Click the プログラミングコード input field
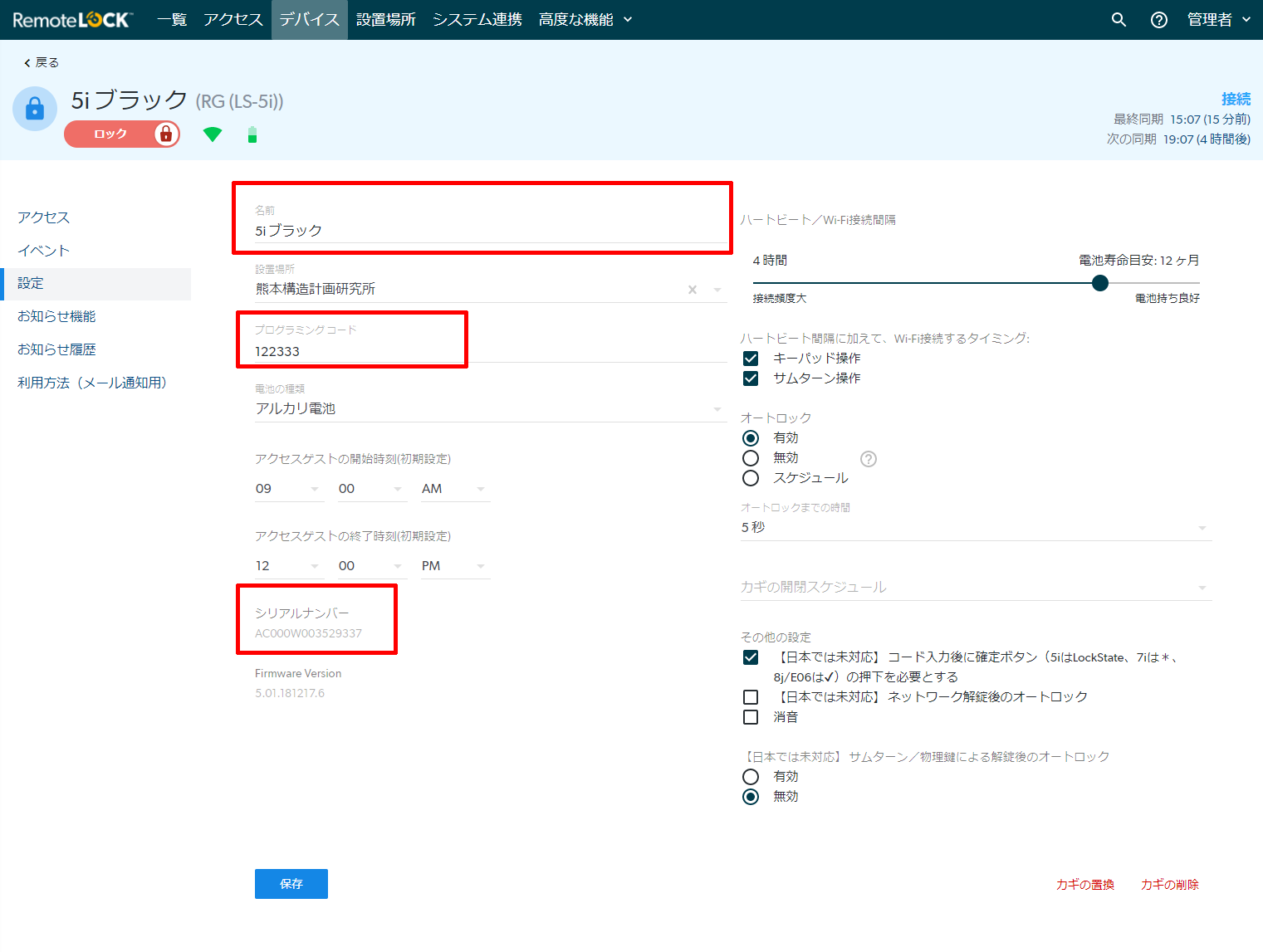This screenshot has height=952, width=1263. point(491,352)
